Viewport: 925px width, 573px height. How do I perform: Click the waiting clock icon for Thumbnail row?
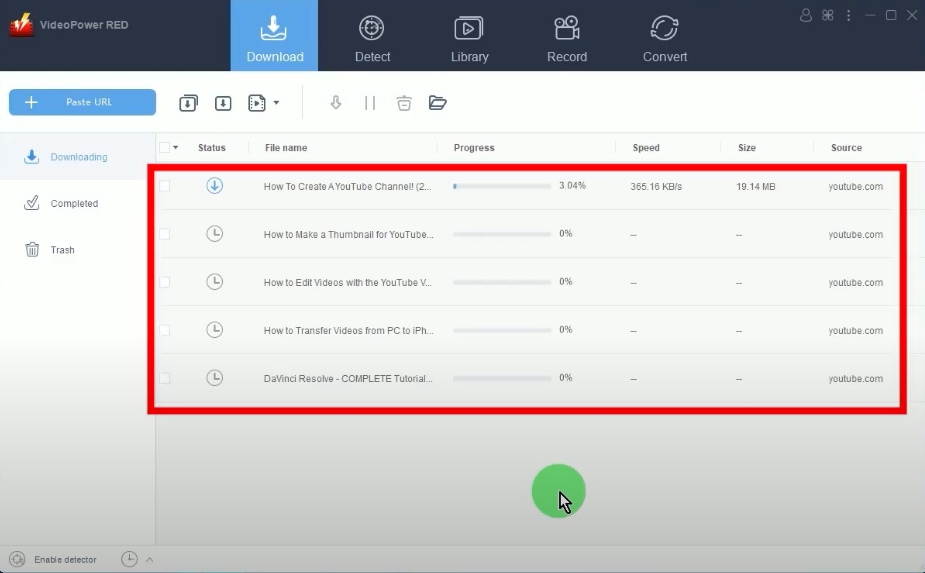pyautogui.click(x=215, y=234)
